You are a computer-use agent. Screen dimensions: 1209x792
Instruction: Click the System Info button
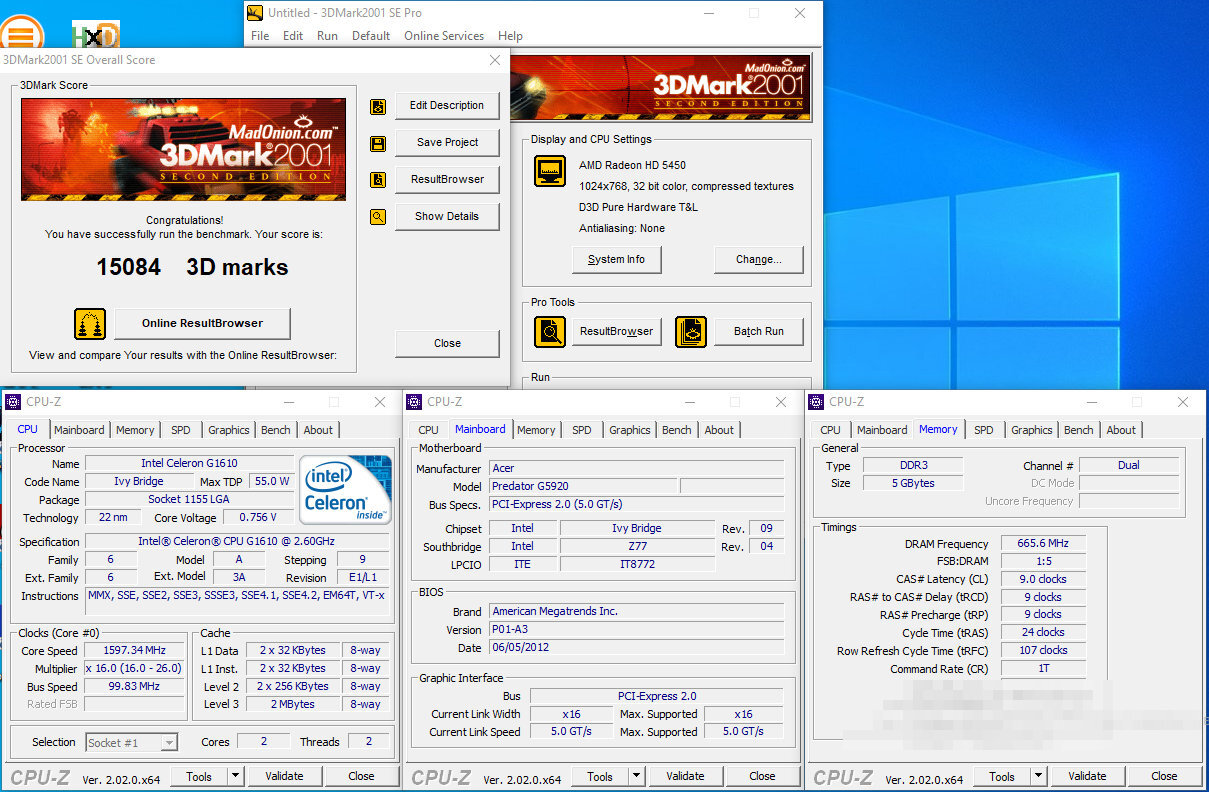pyautogui.click(x=616, y=260)
